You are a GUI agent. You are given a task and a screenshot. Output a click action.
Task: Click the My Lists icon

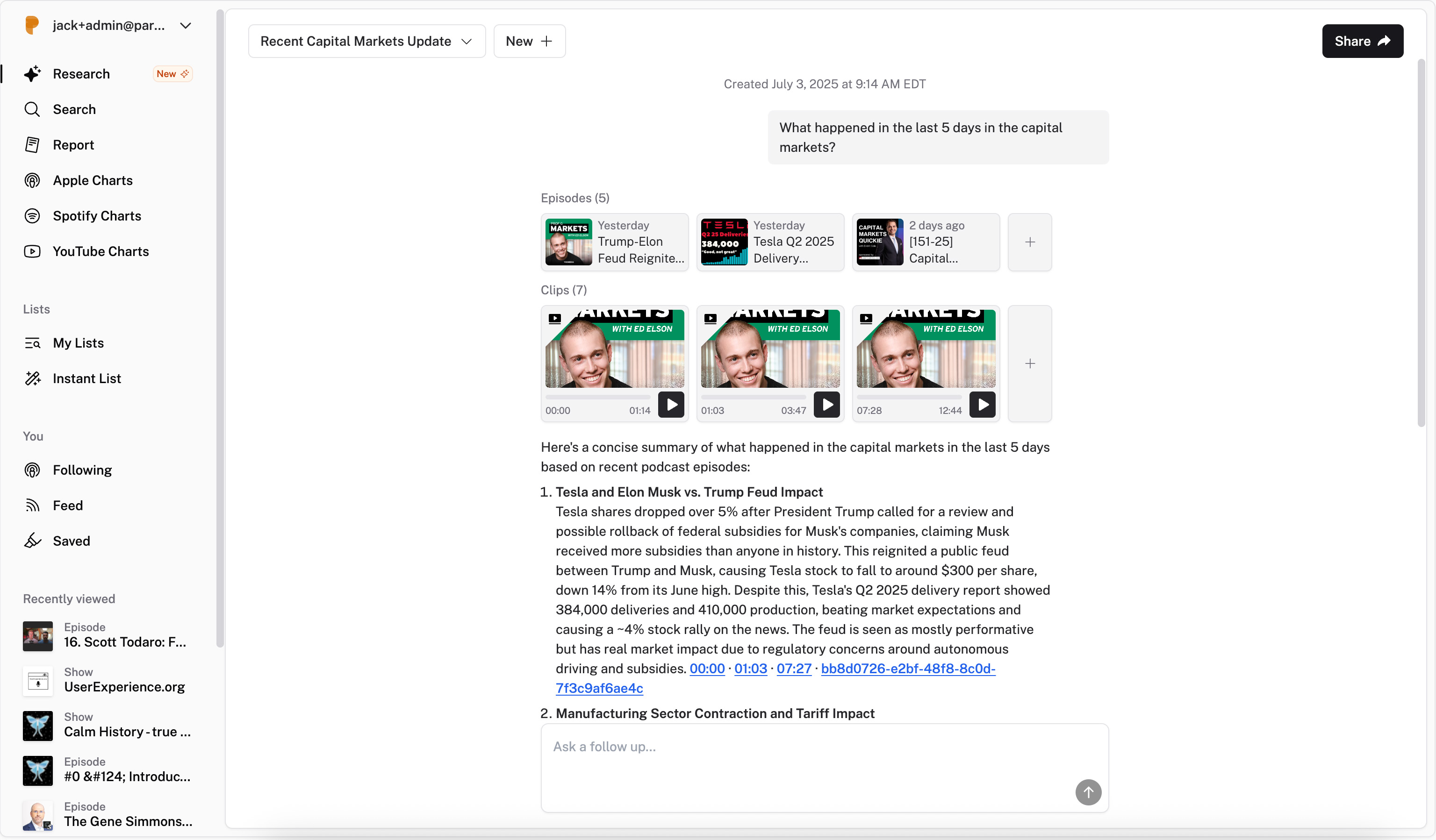pos(32,343)
